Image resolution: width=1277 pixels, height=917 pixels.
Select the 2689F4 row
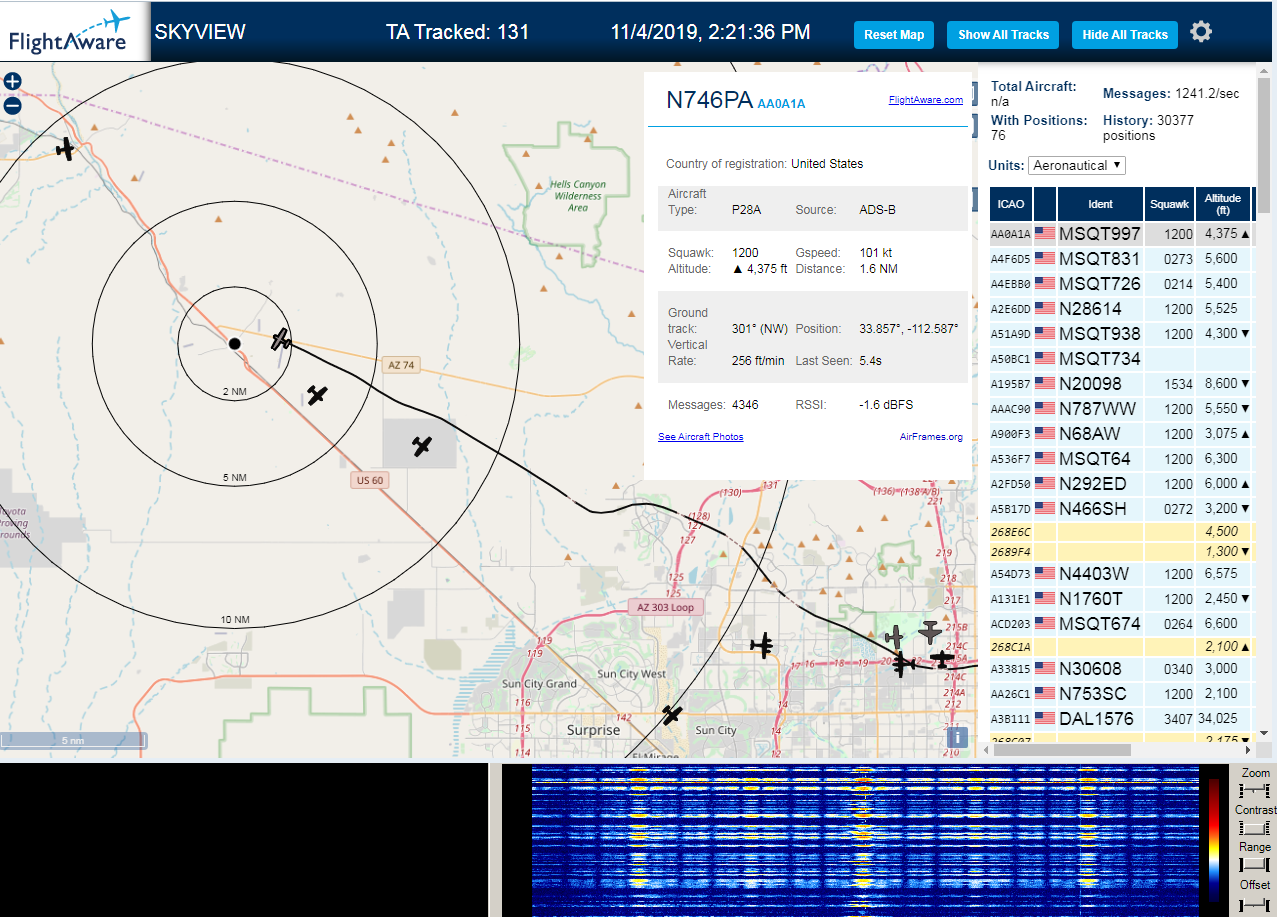1120,552
